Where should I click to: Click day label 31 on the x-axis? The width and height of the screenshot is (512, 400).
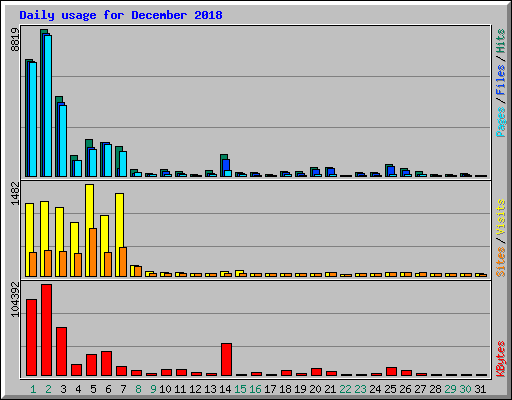[480, 389]
